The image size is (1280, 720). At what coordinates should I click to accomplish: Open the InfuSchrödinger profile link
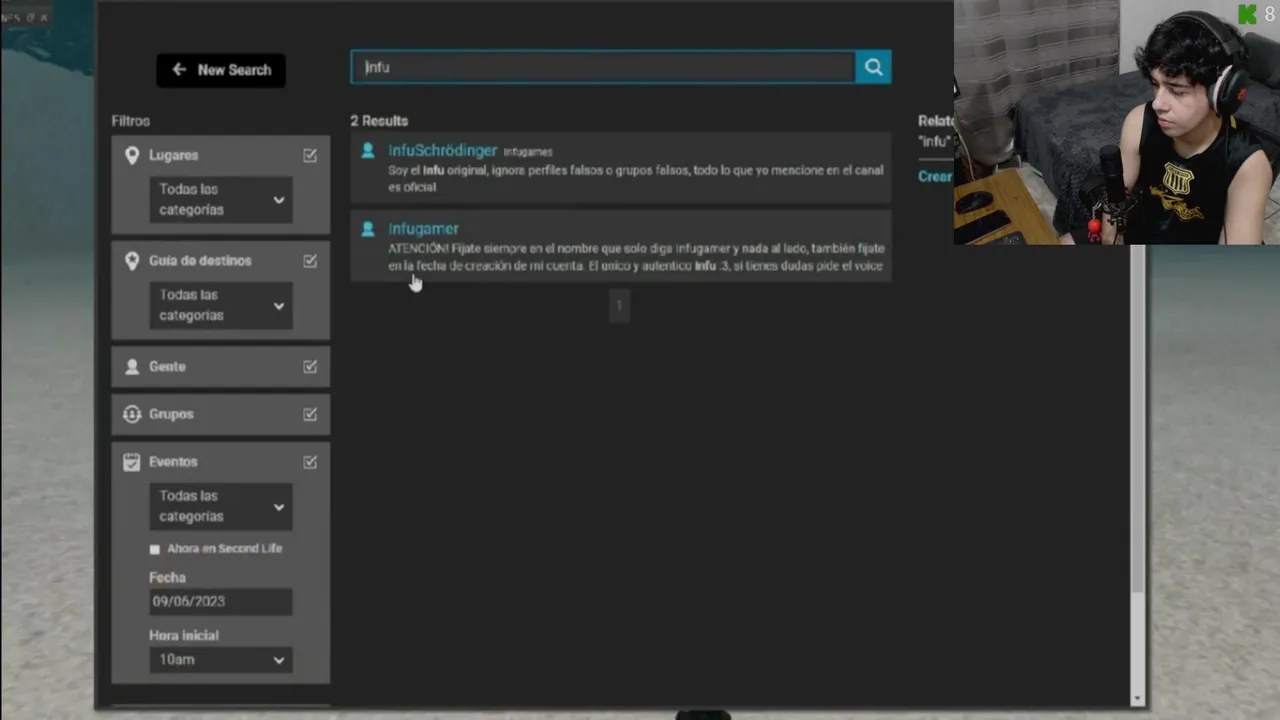click(442, 150)
